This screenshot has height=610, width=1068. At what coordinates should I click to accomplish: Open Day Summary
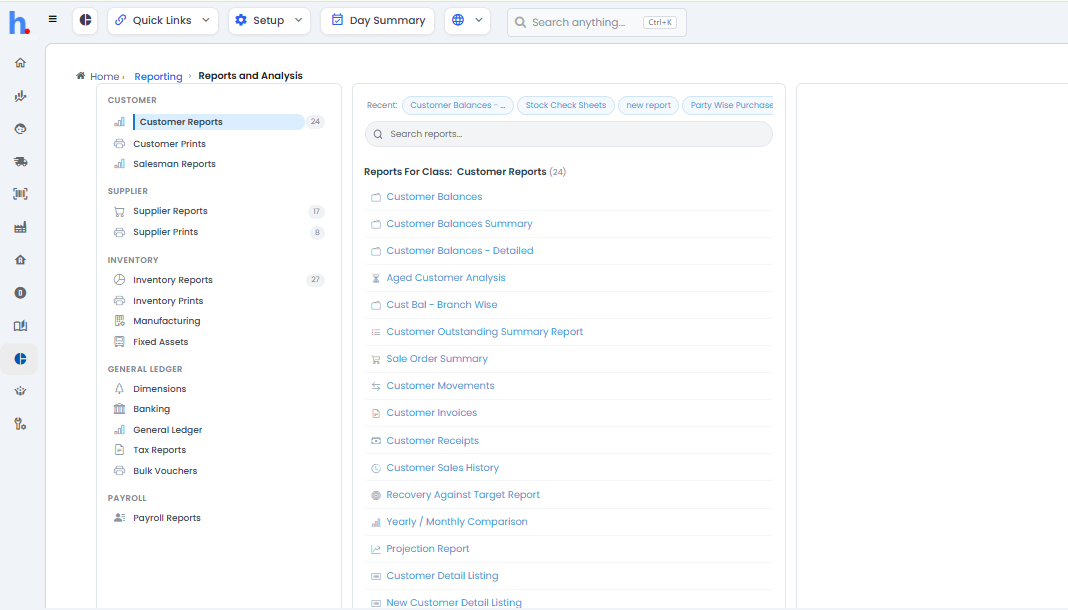pos(377,20)
